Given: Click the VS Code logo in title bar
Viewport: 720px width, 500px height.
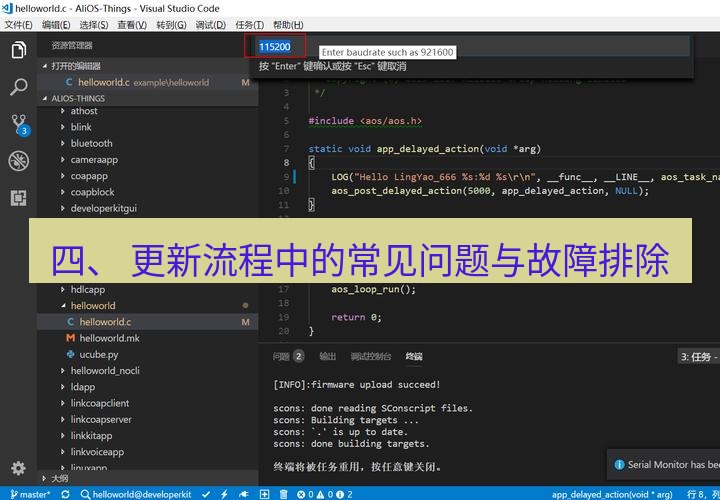Looking at the screenshot, I should coord(7,8).
